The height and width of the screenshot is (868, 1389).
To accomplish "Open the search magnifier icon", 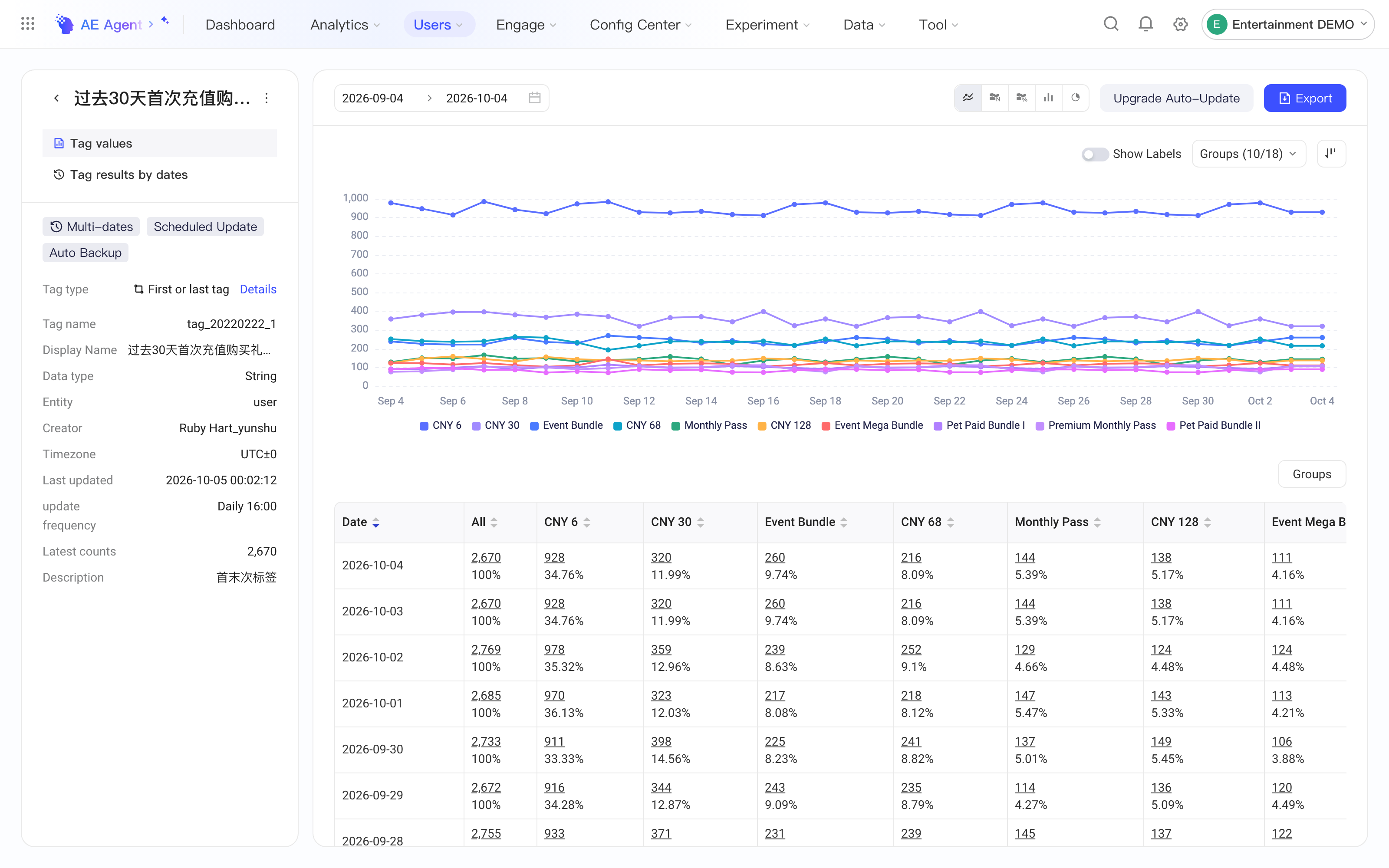I will click(x=1111, y=24).
